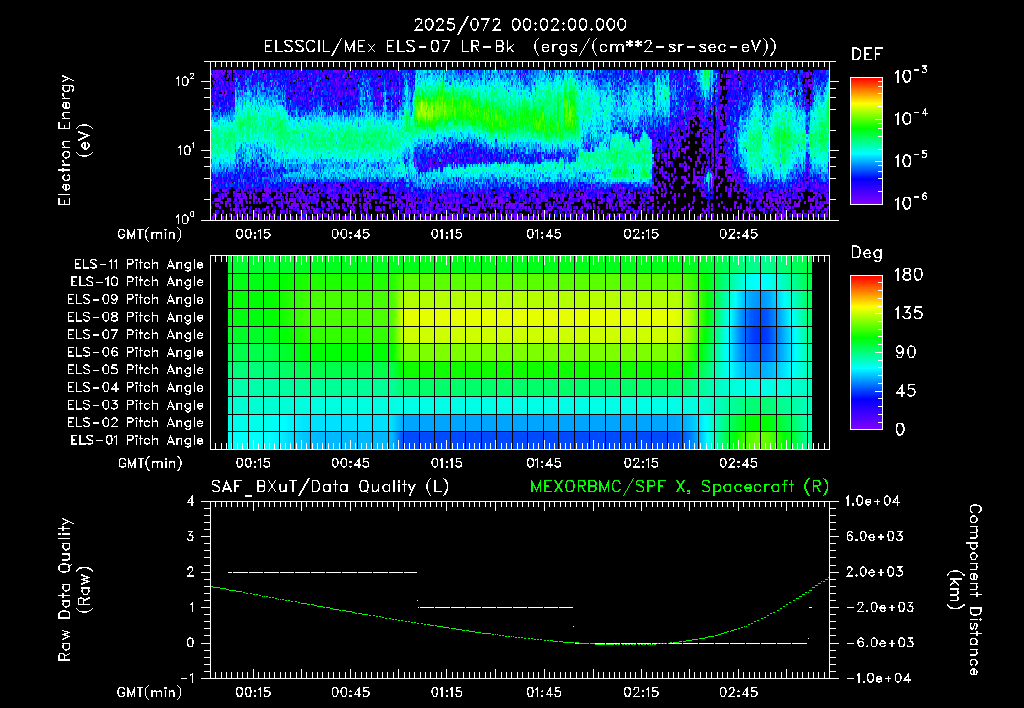This screenshot has width=1024, height=708.
Task: Click the 'Raw Data Quality (Raw)' axis label
Action: pos(74,590)
